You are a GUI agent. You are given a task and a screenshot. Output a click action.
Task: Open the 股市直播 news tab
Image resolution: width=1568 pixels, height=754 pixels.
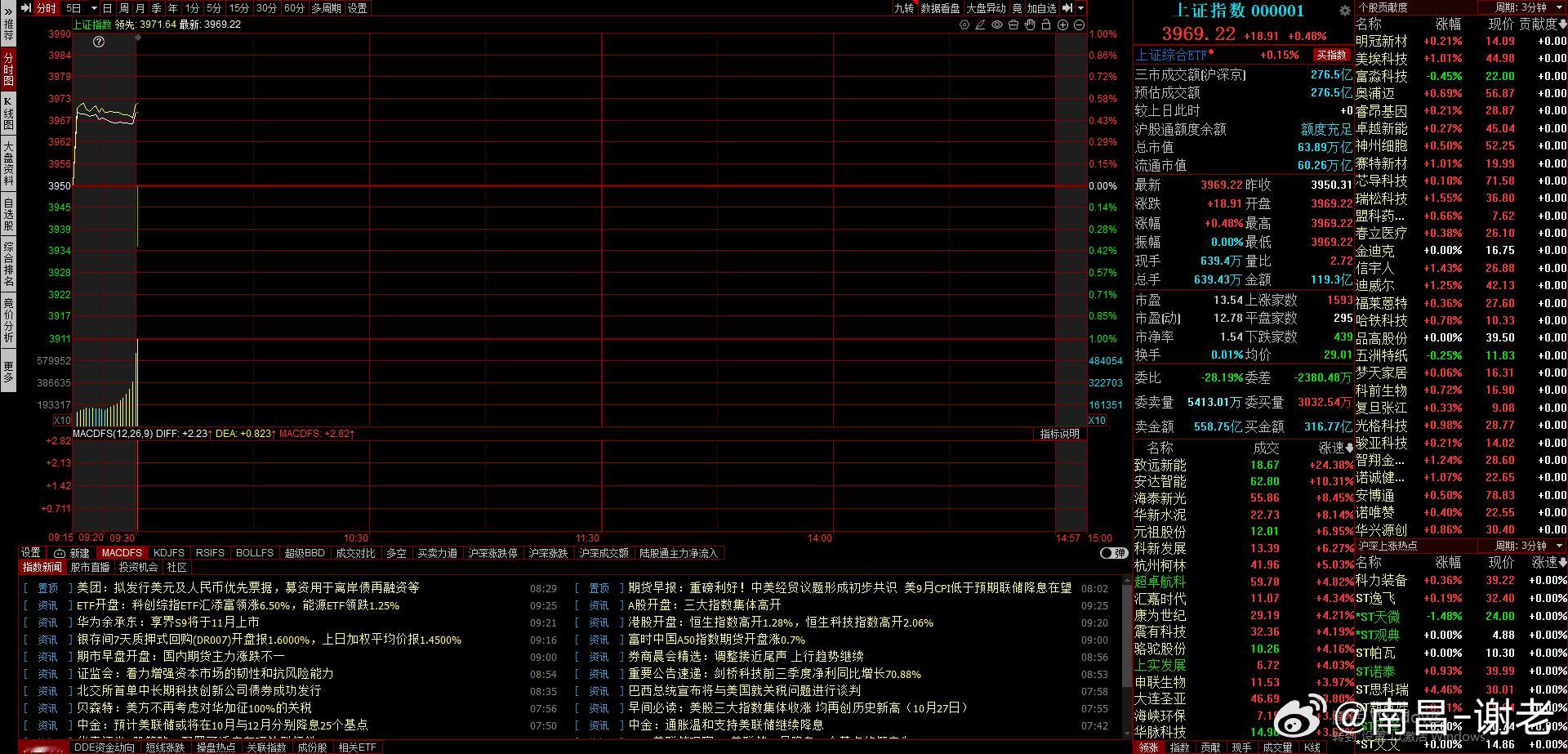click(90, 567)
